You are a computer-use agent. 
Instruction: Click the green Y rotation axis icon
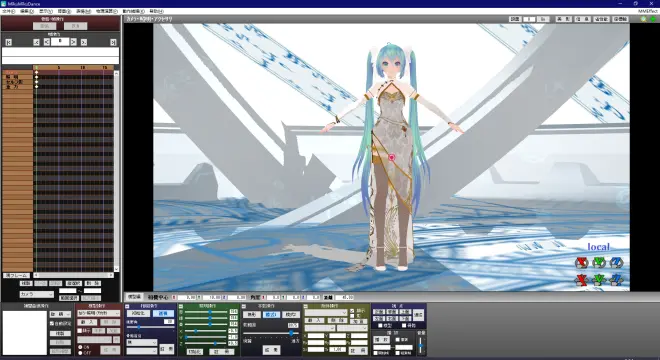[x=599, y=263]
